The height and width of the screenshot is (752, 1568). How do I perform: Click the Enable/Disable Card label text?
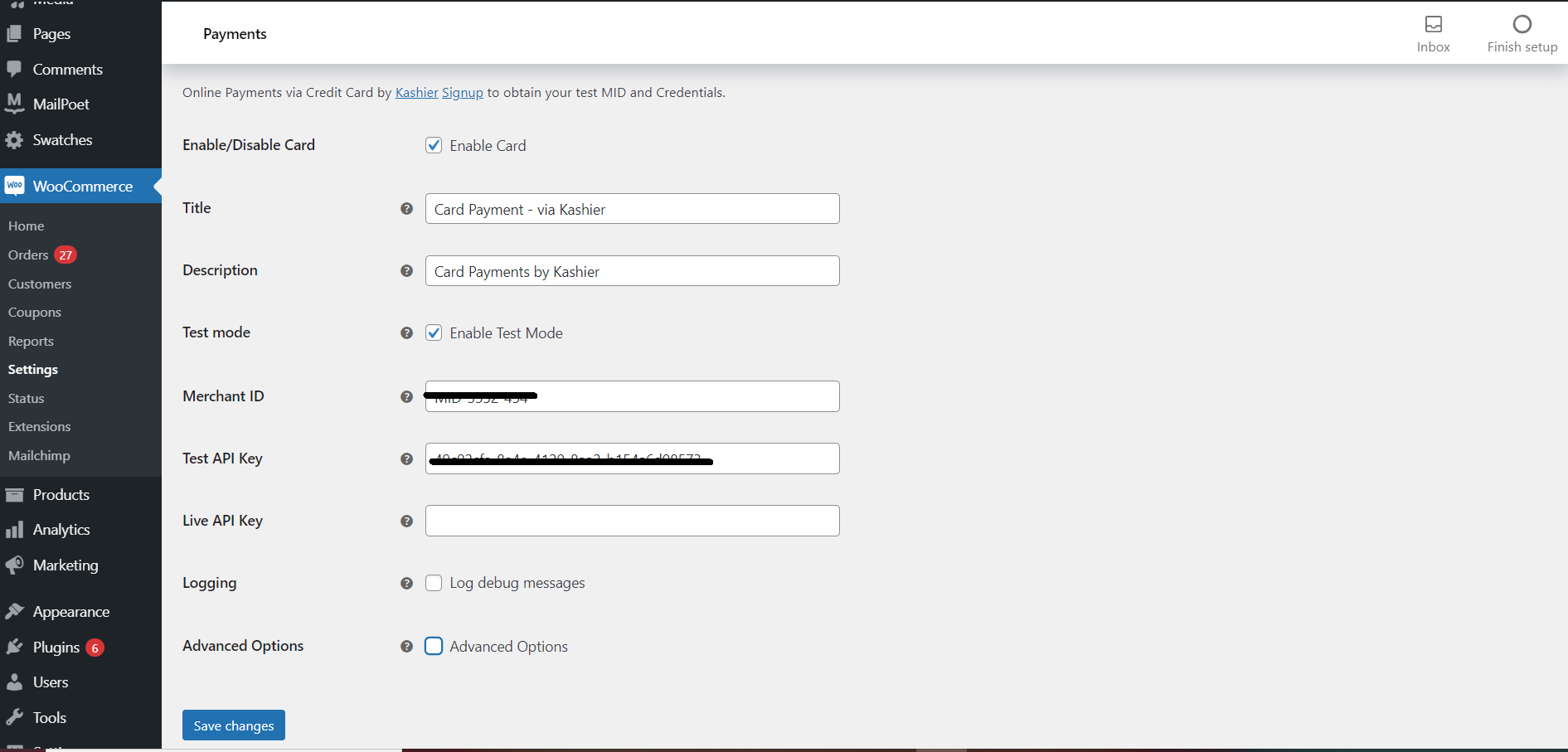[249, 145]
